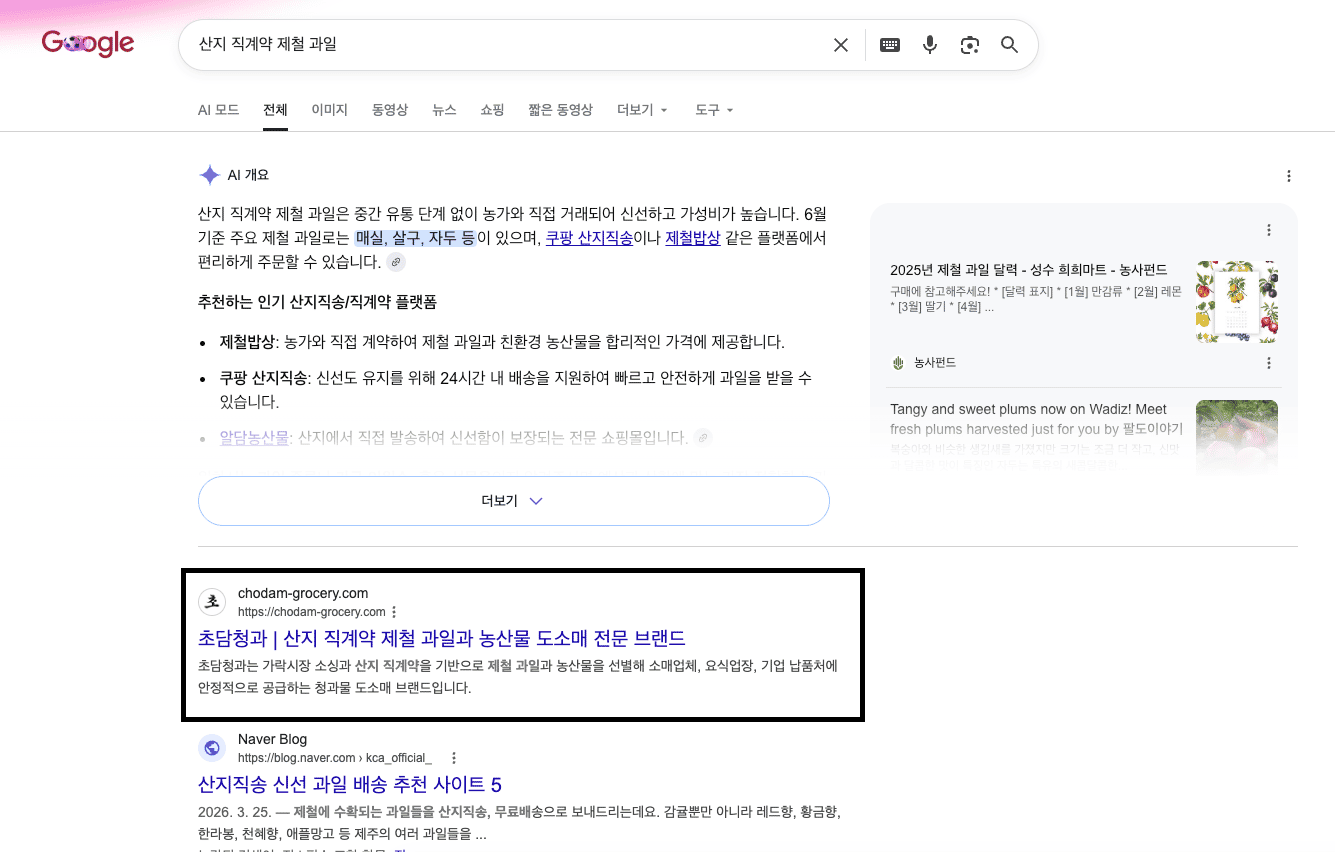
Task: Follow the 제철밥상 link in overview
Action: (693, 238)
